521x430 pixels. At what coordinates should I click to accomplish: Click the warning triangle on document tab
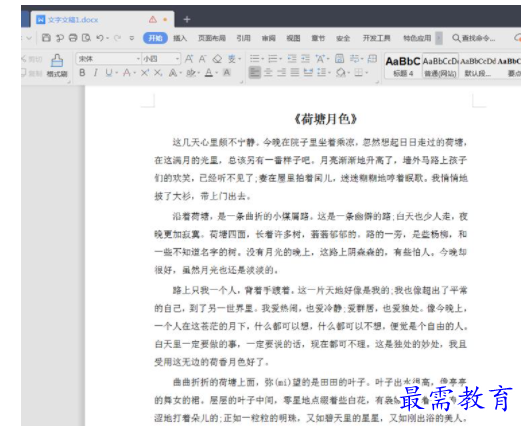(153, 19)
